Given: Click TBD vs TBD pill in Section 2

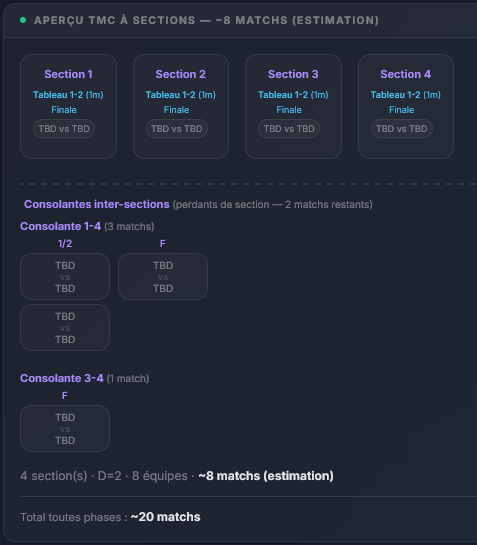Looking at the screenshot, I should [x=177, y=129].
